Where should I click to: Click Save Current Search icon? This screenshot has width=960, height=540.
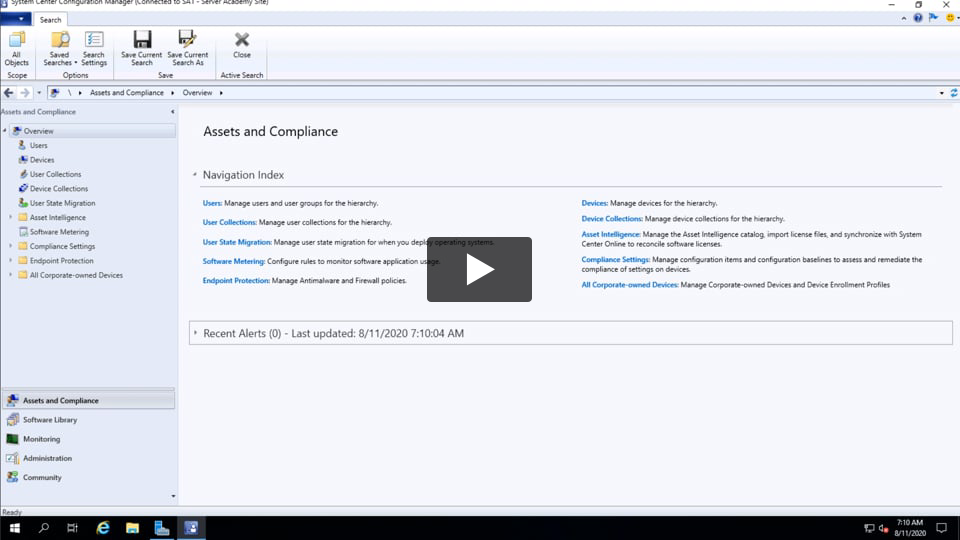(x=142, y=47)
